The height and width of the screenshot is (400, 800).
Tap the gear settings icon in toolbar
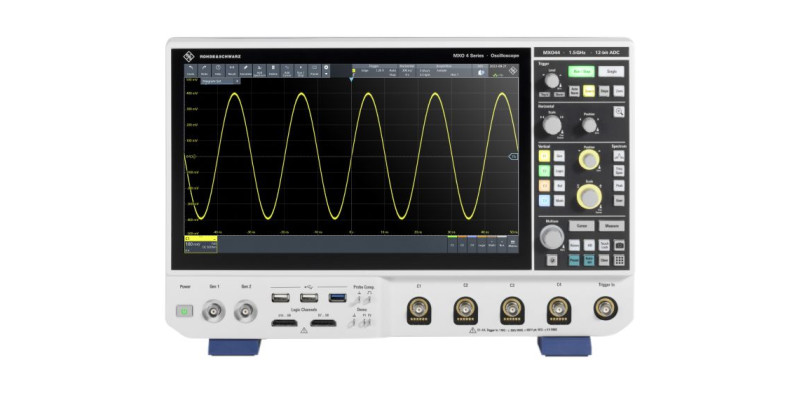(325, 67)
